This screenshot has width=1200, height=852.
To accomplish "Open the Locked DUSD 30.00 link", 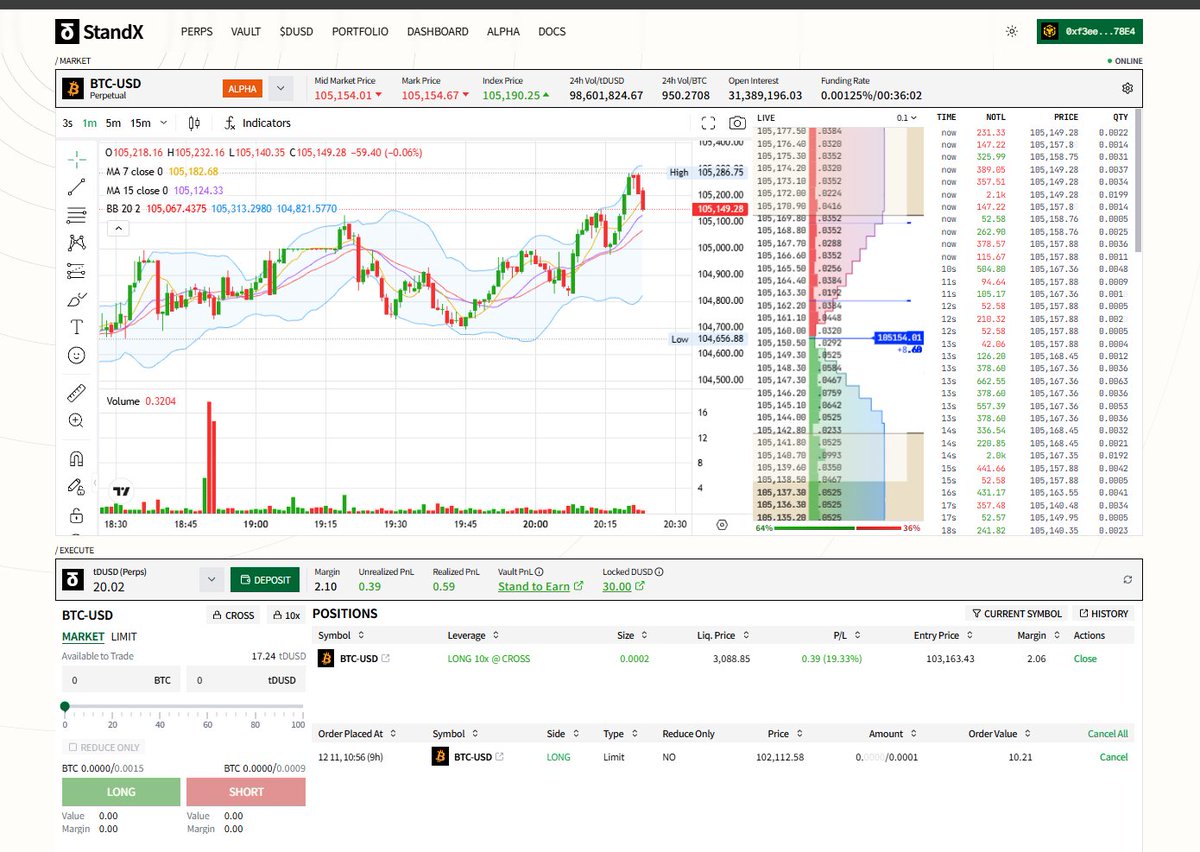I will 623,586.
